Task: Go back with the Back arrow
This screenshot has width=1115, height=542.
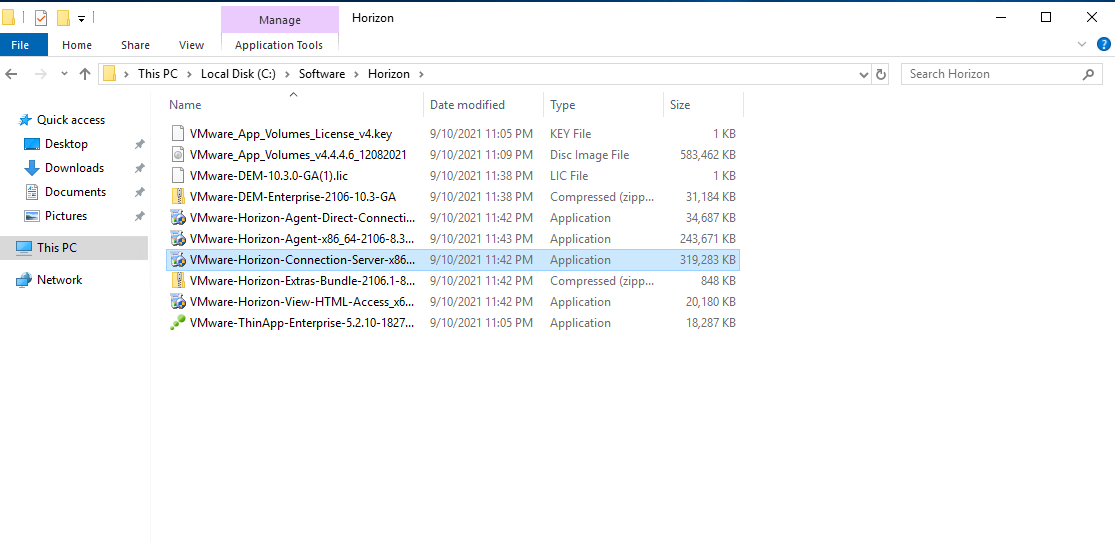Action: pos(11,74)
